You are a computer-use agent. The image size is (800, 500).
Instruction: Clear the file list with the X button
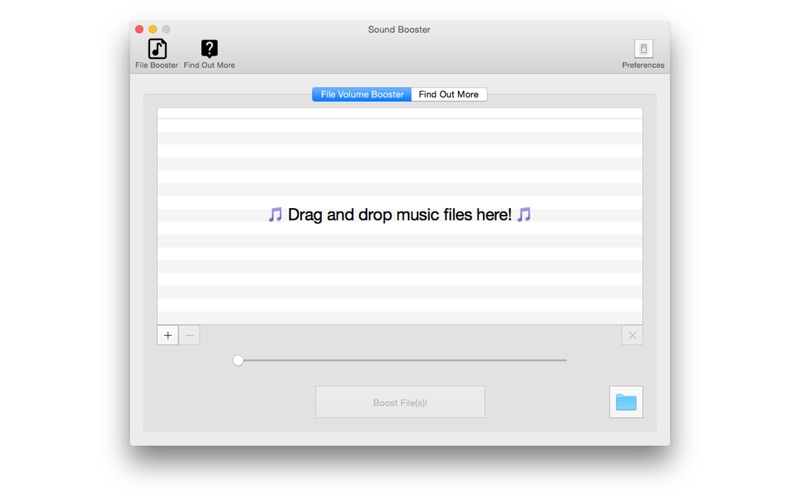(x=632, y=335)
